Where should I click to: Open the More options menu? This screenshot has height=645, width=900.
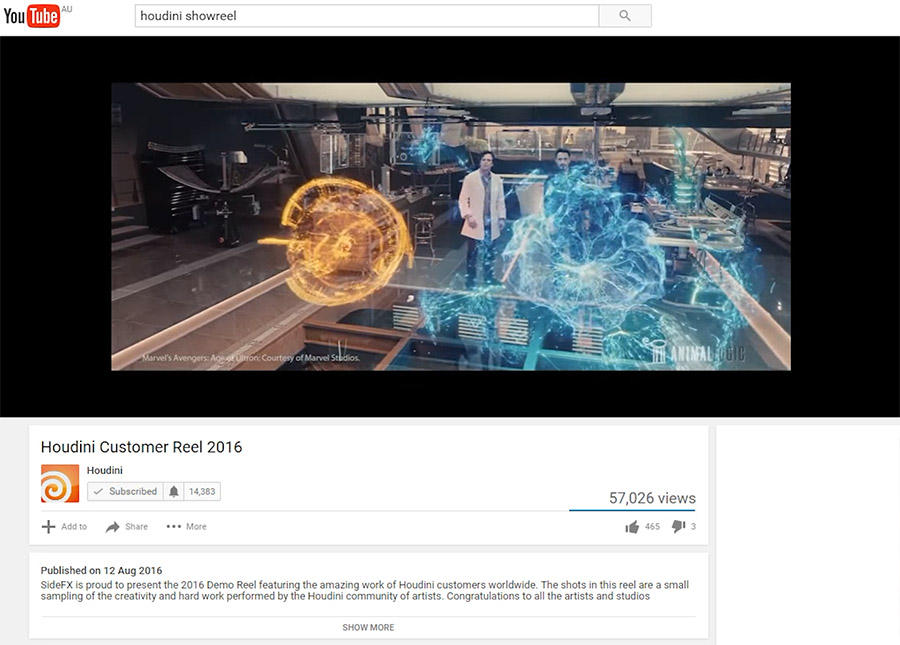(187, 526)
